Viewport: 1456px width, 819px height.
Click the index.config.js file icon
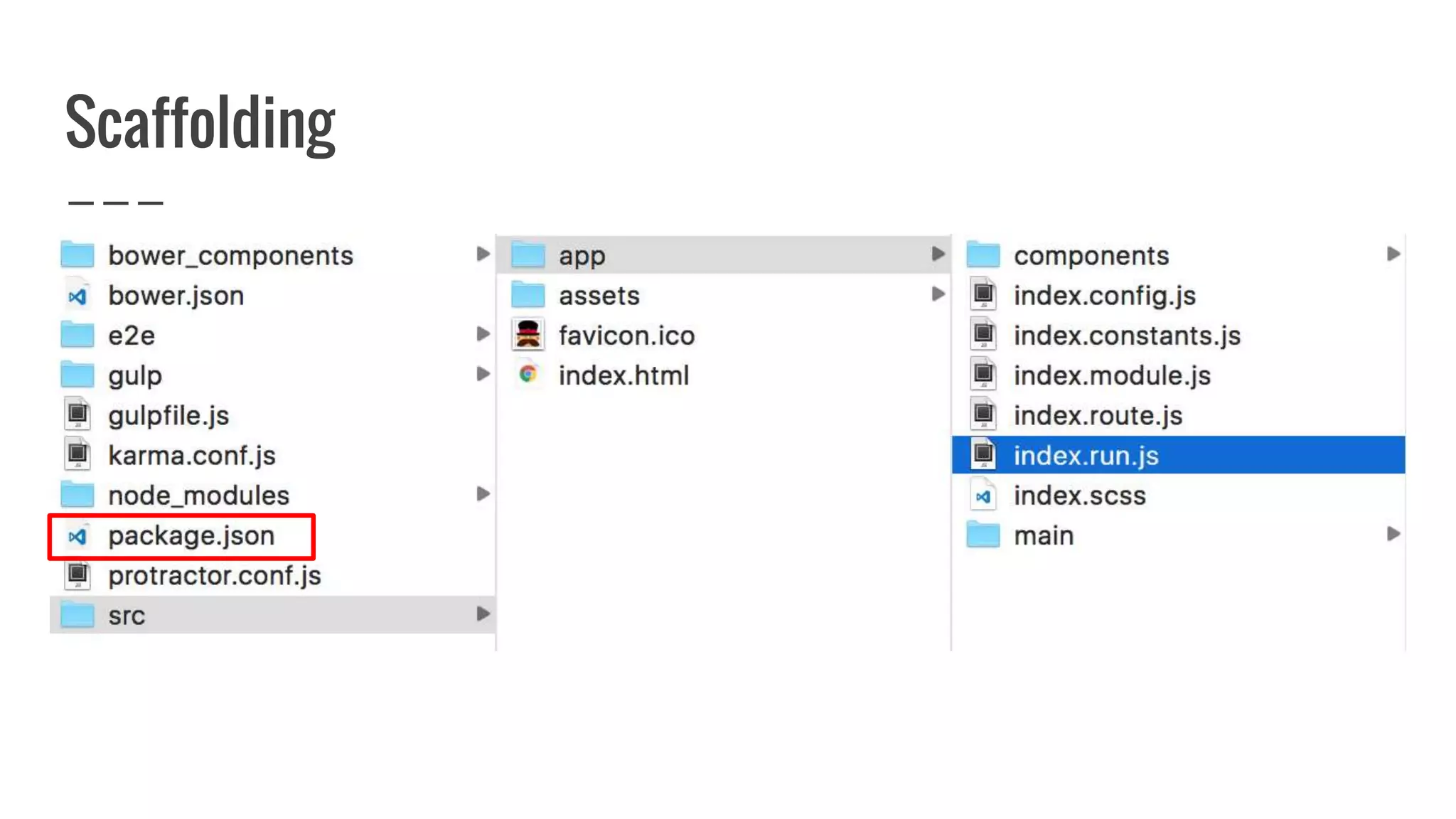pos(983,295)
